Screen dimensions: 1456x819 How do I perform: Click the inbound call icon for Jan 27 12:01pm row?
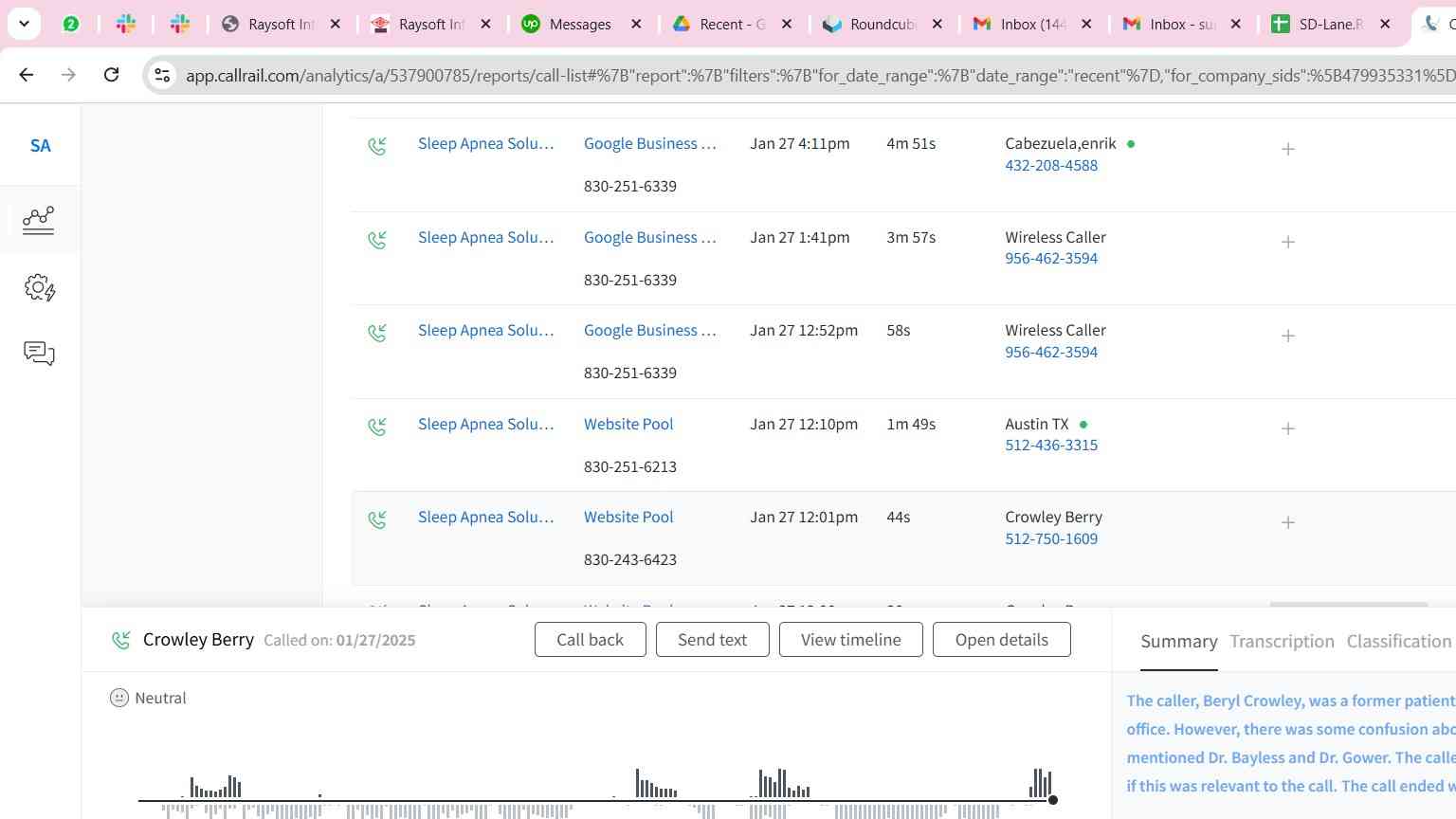[377, 519]
